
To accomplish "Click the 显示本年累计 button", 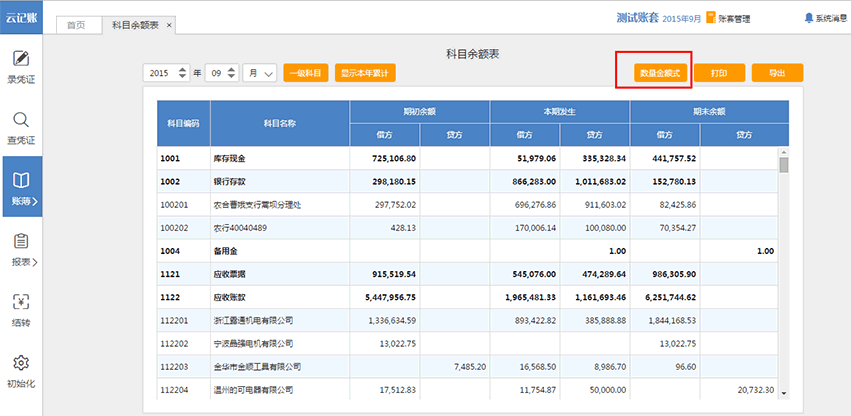I will 366,73.
